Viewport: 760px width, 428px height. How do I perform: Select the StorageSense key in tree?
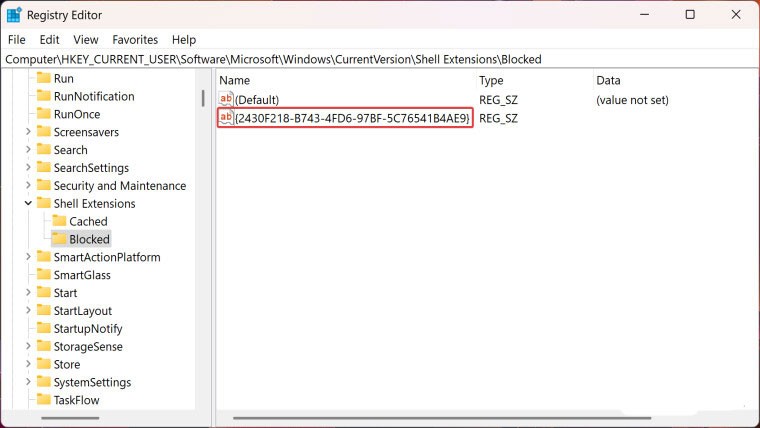point(88,347)
